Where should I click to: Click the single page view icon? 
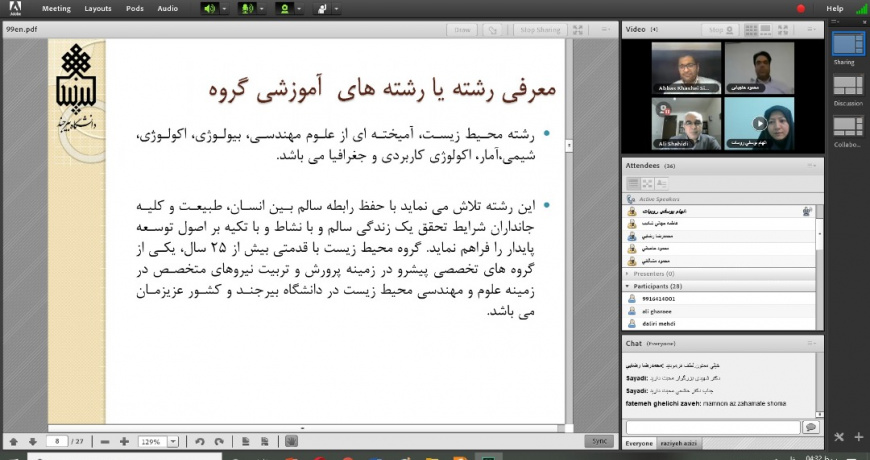click(246, 442)
